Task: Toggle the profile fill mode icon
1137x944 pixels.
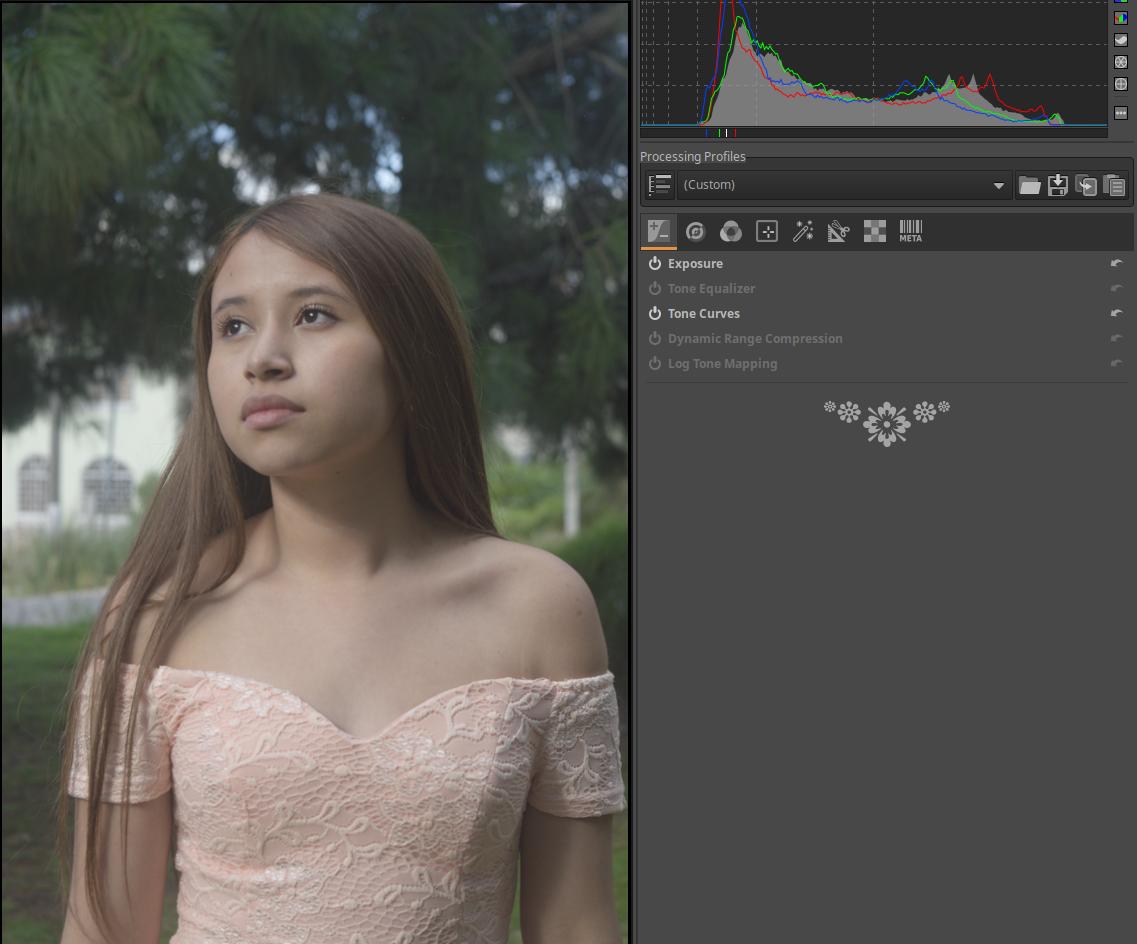Action: coord(659,185)
